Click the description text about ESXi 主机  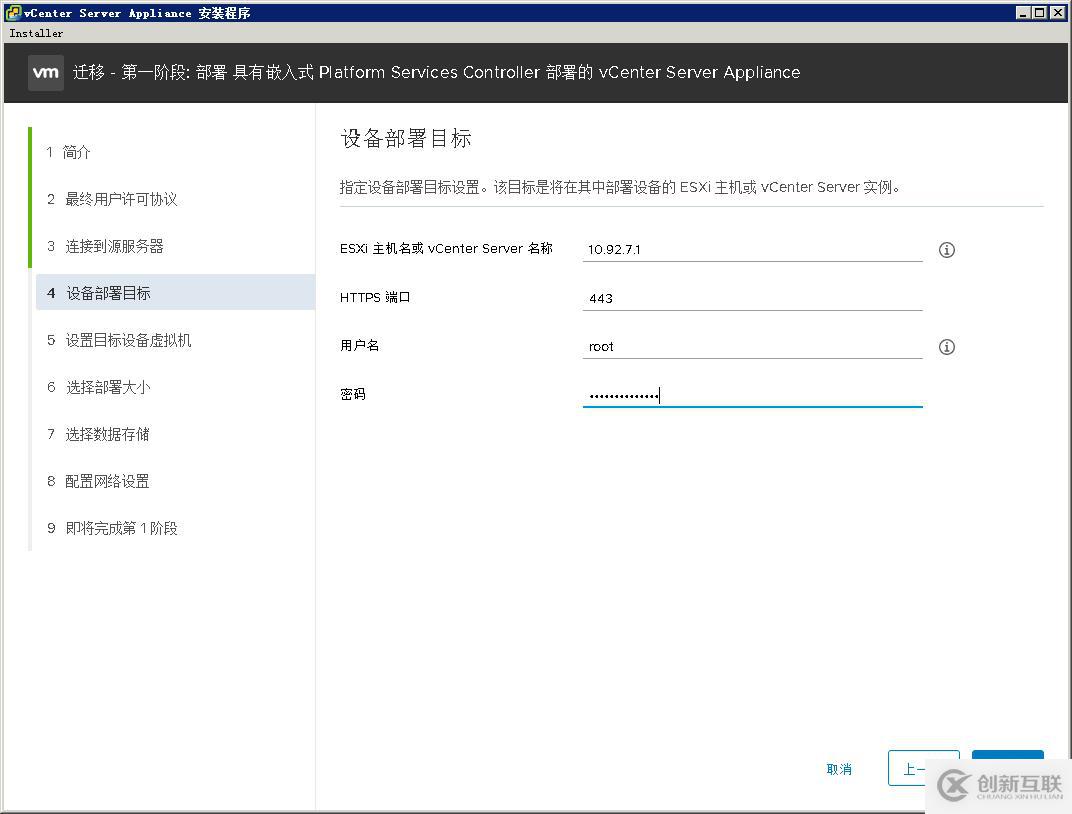tap(619, 187)
